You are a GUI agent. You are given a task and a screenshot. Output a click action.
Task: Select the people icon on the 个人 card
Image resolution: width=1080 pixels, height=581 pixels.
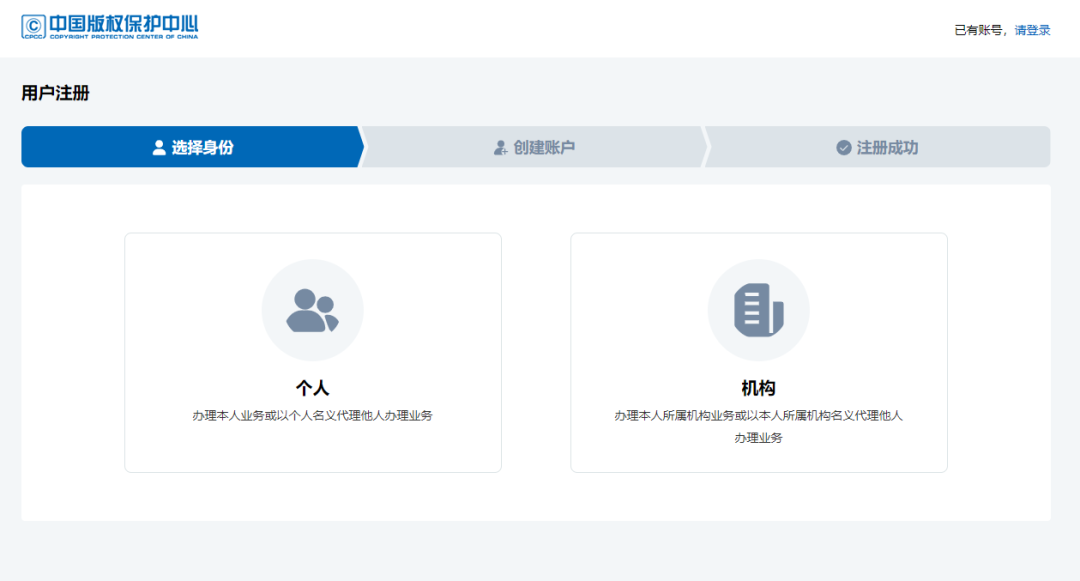(x=313, y=310)
